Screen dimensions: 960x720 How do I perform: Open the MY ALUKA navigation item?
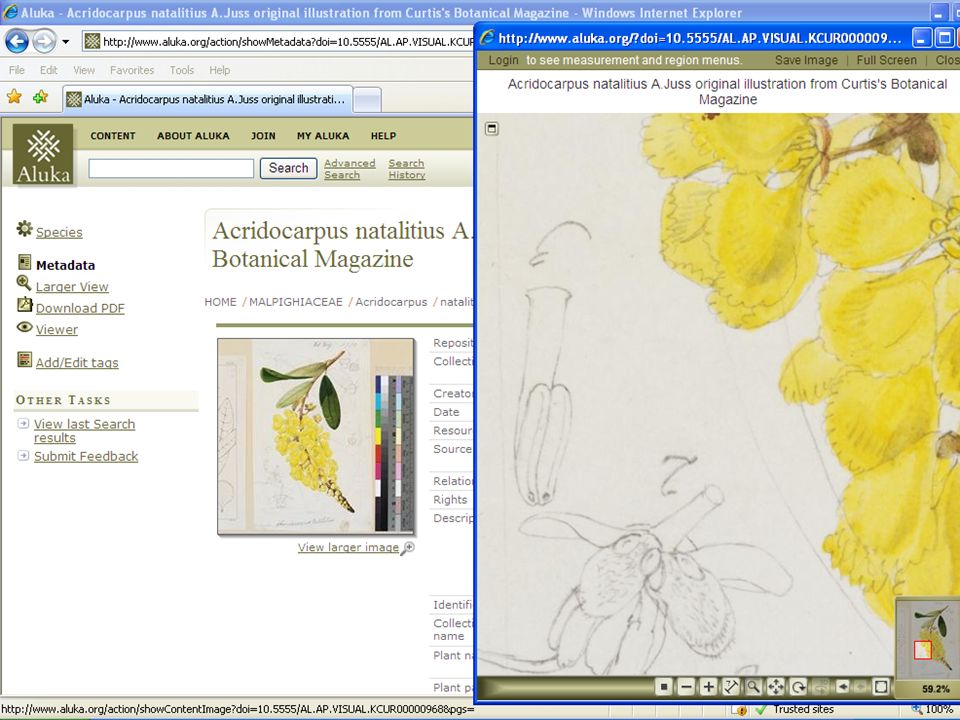click(x=323, y=136)
